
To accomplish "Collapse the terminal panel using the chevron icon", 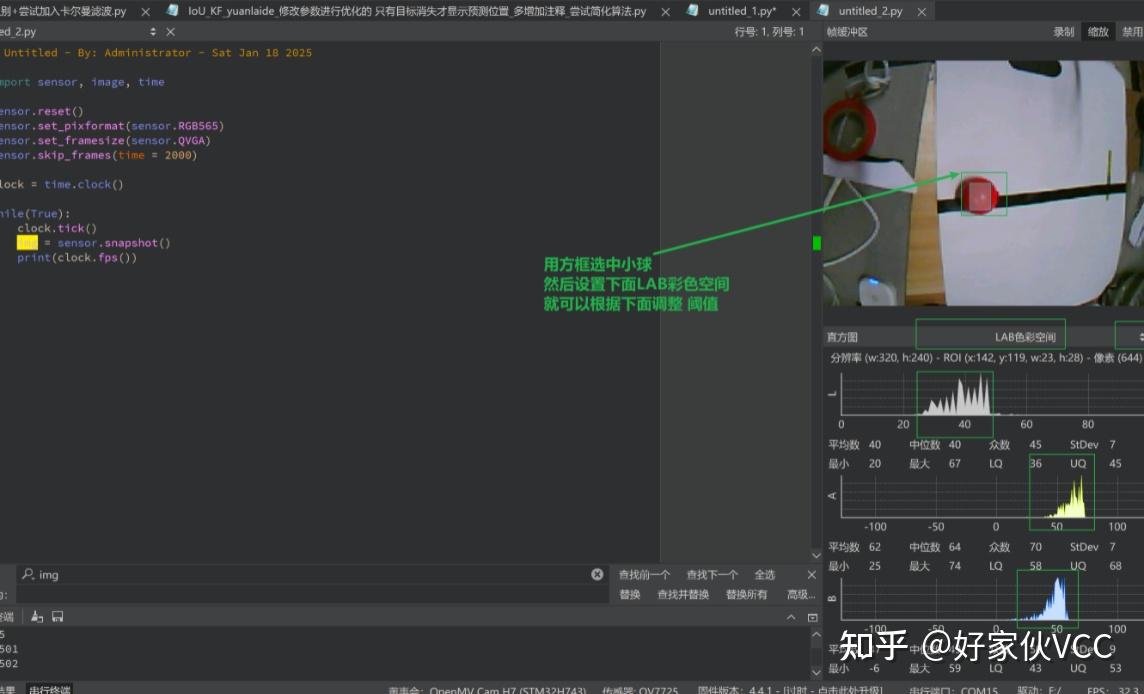I will [790, 616].
